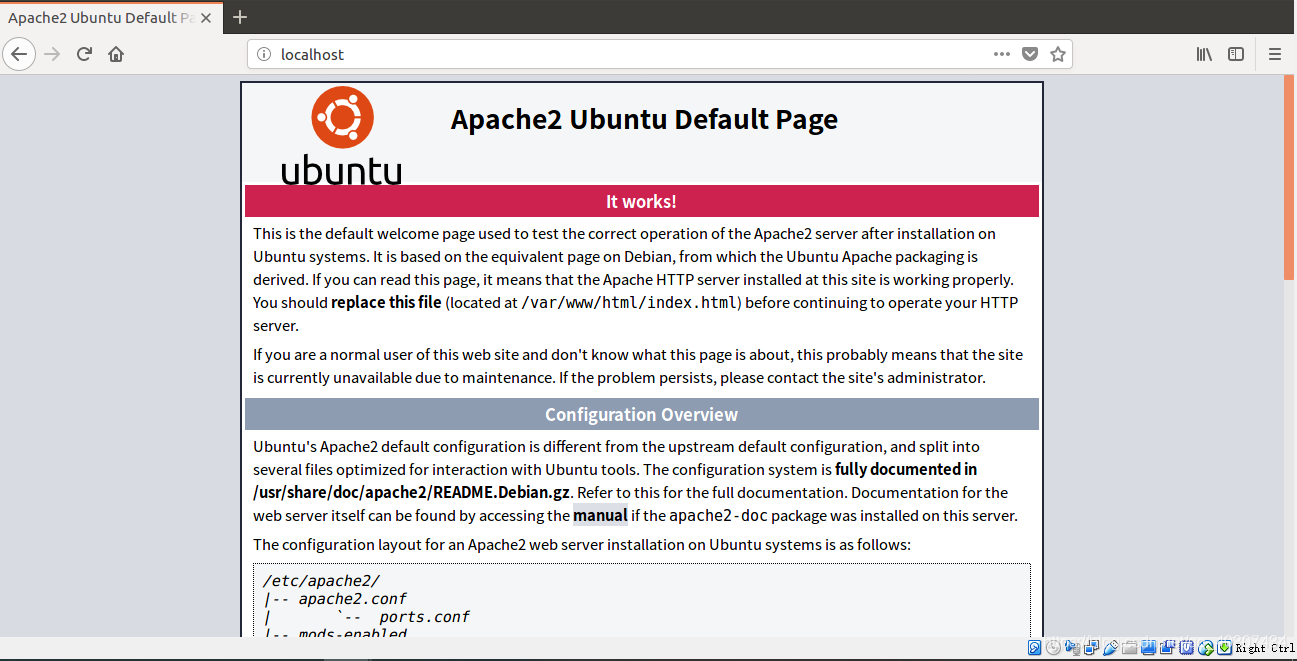Open a new browser tab
Image resolution: width=1297 pixels, height=661 pixels.
pyautogui.click(x=240, y=17)
